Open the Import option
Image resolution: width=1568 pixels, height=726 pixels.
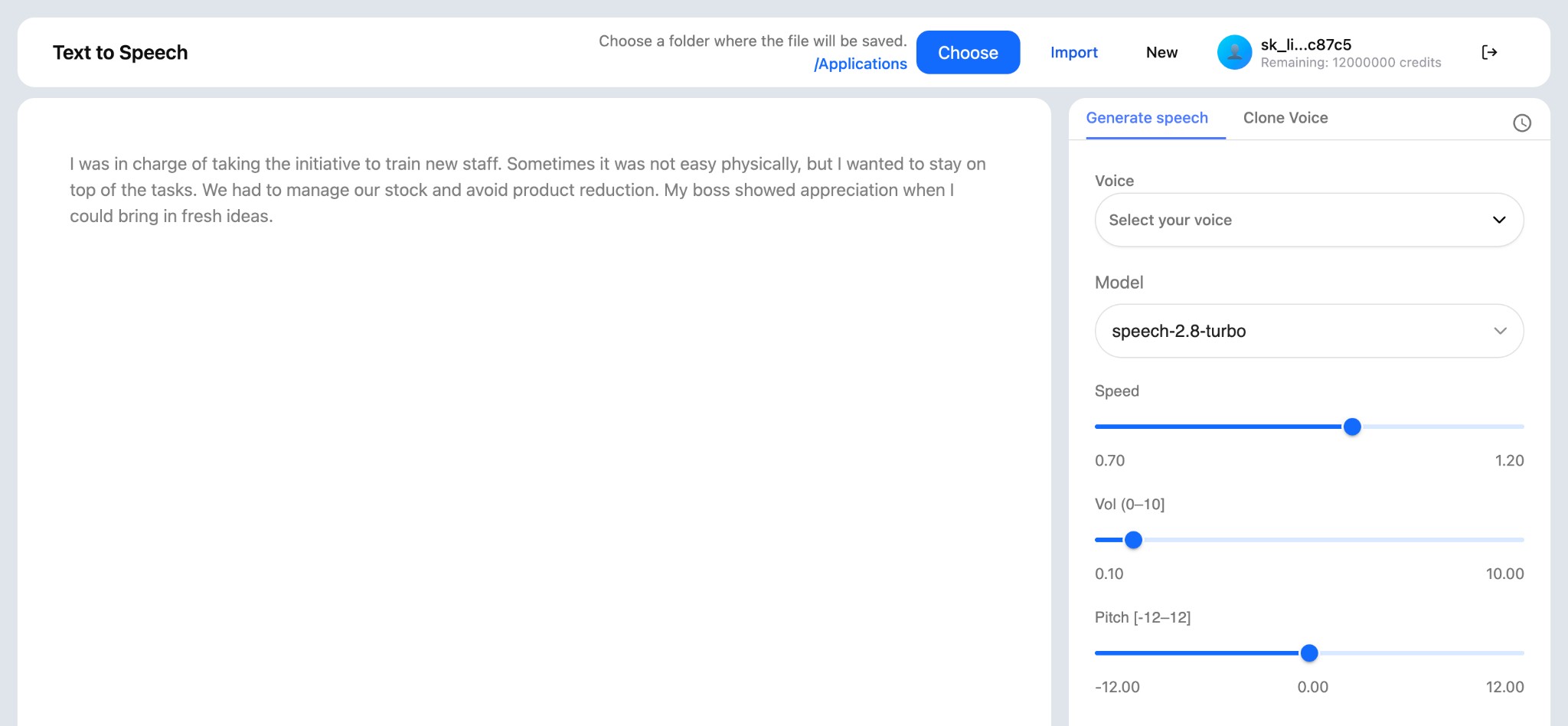tap(1074, 52)
